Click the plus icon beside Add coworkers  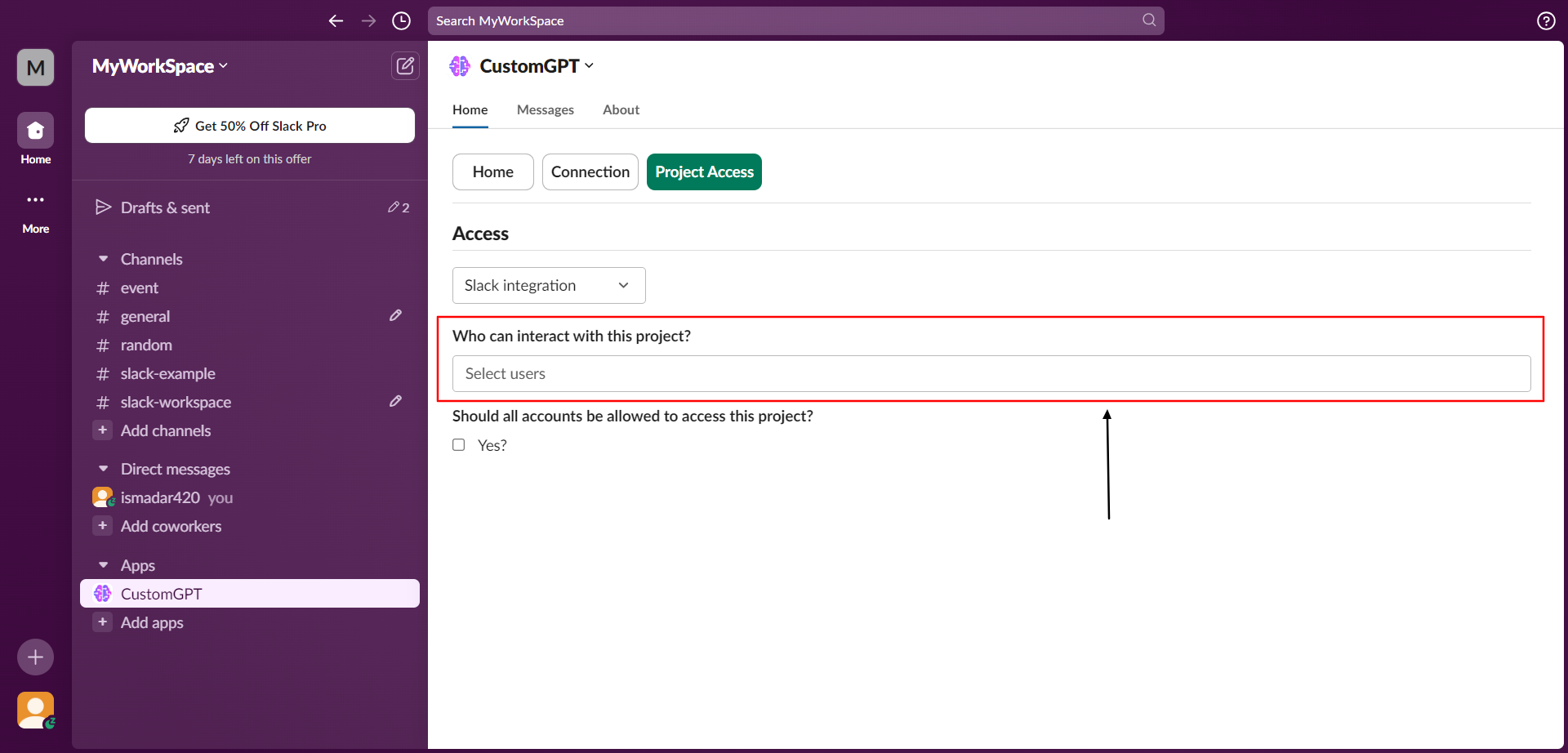(102, 526)
